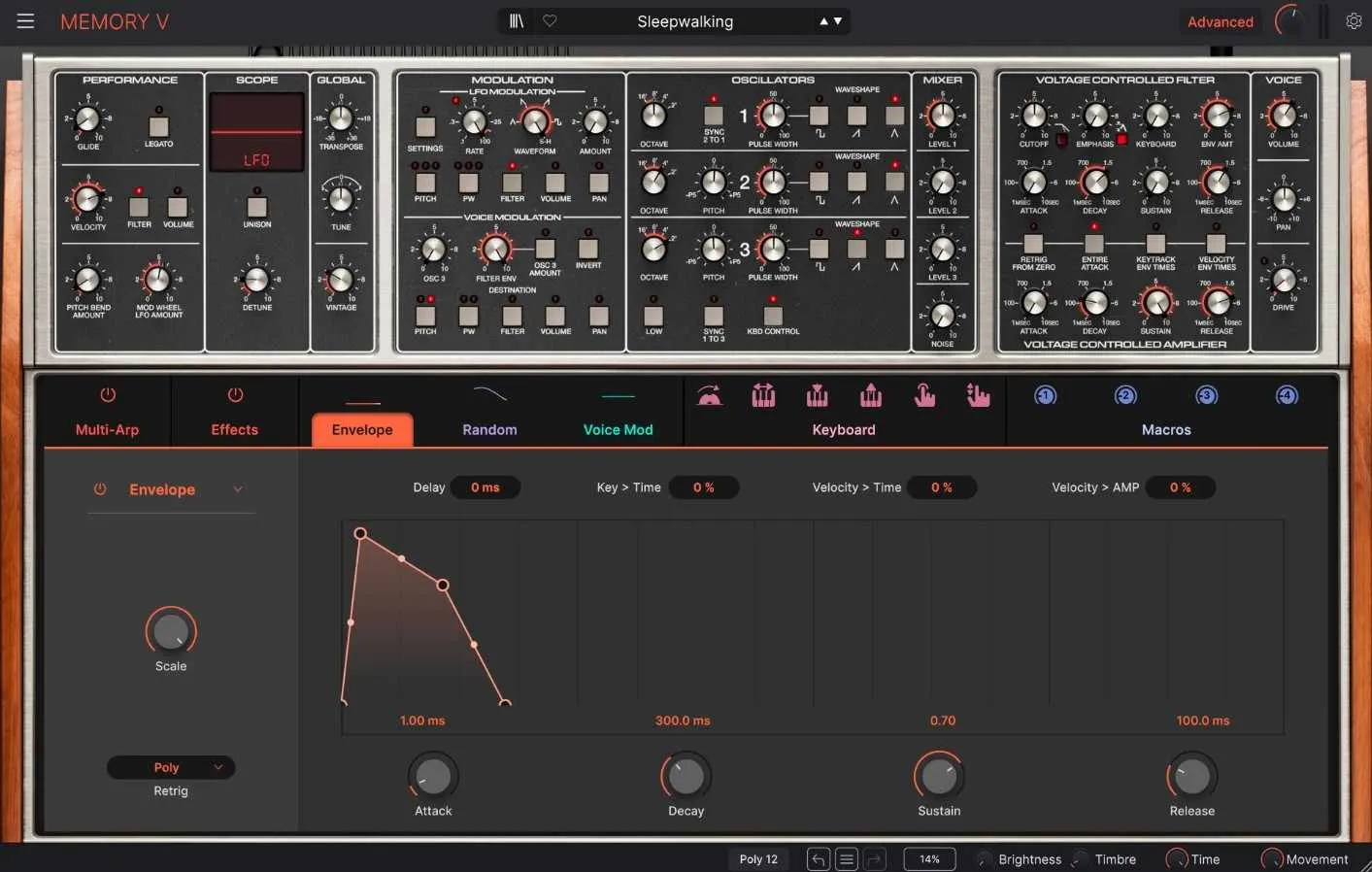The image size is (1372, 872).
Task: Click the Keyboard section label
Action: pos(844,429)
